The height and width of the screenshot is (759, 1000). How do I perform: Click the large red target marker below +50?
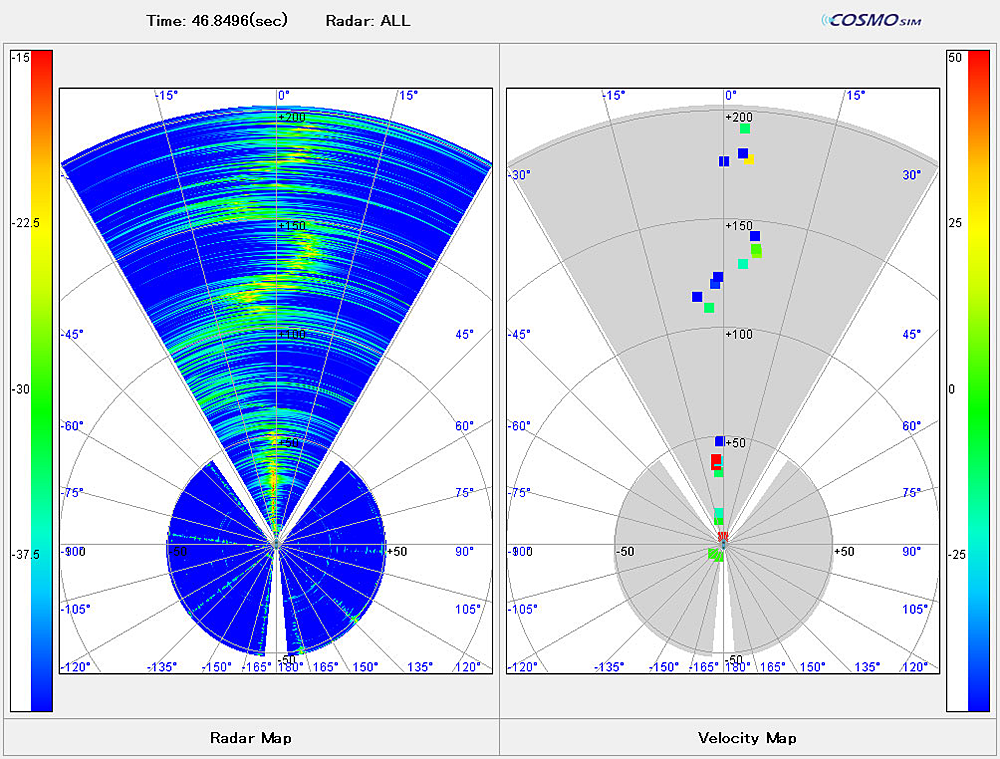pyautogui.click(x=716, y=461)
